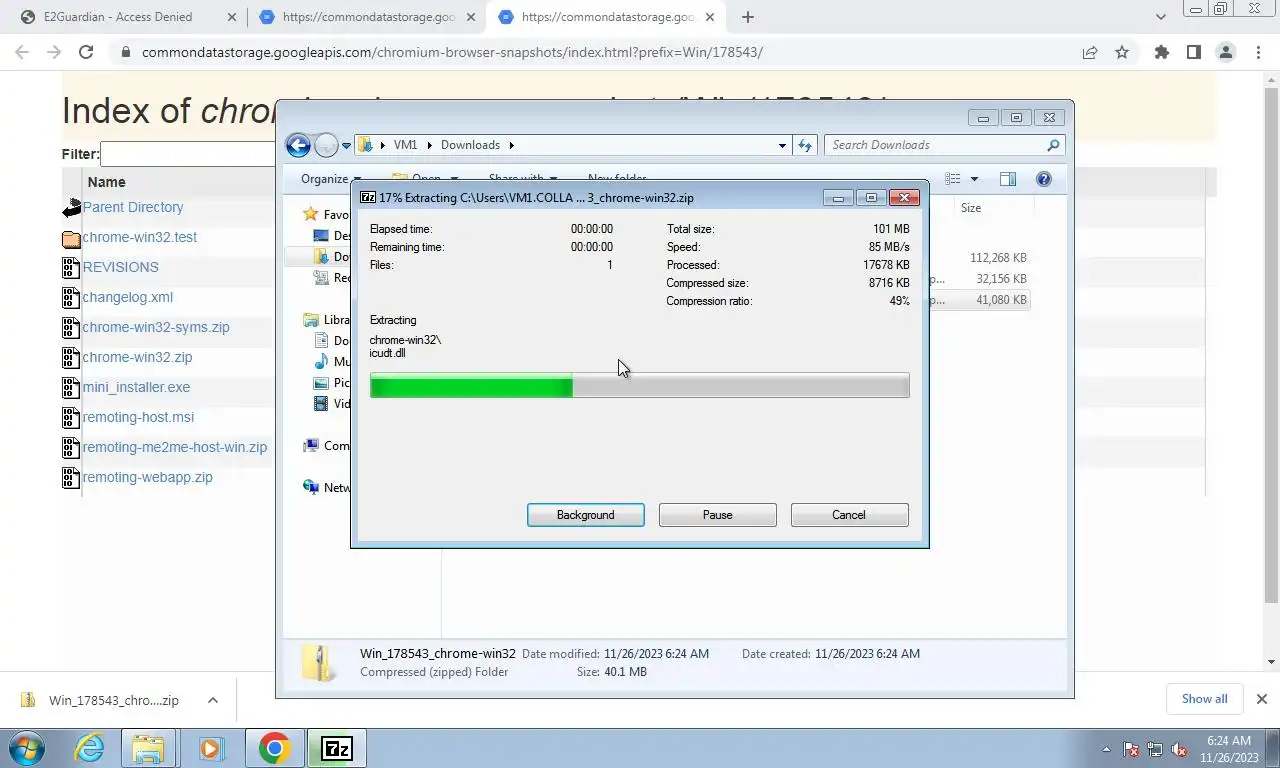Bookmark this page with the star icon
The width and height of the screenshot is (1280, 768).
pyautogui.click(x=1122, y=52)
